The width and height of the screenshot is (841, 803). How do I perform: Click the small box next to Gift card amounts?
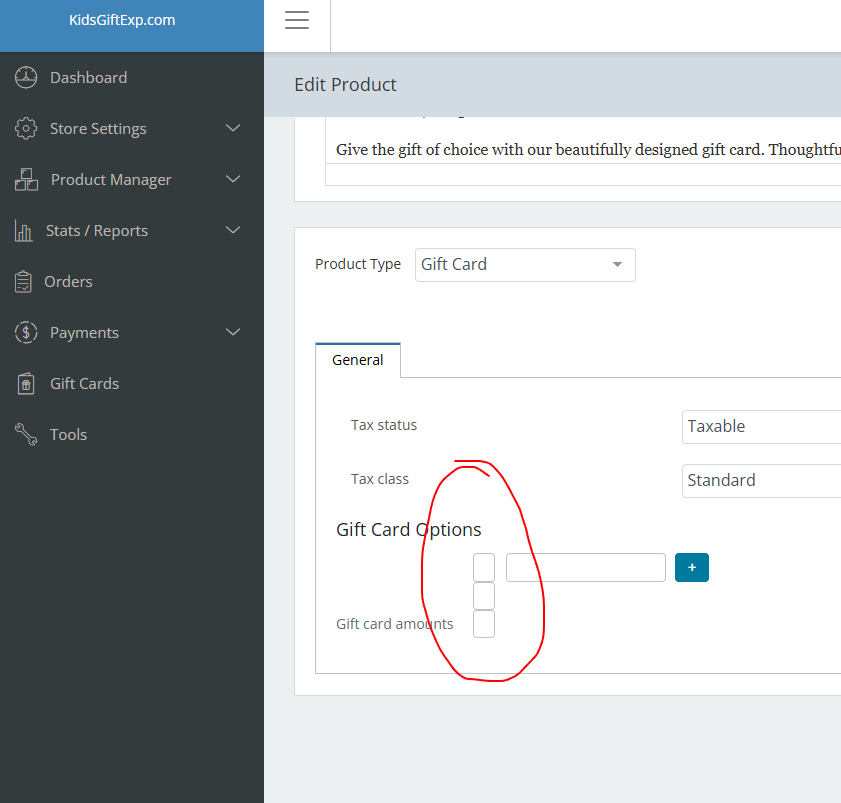tap(483, 624)
